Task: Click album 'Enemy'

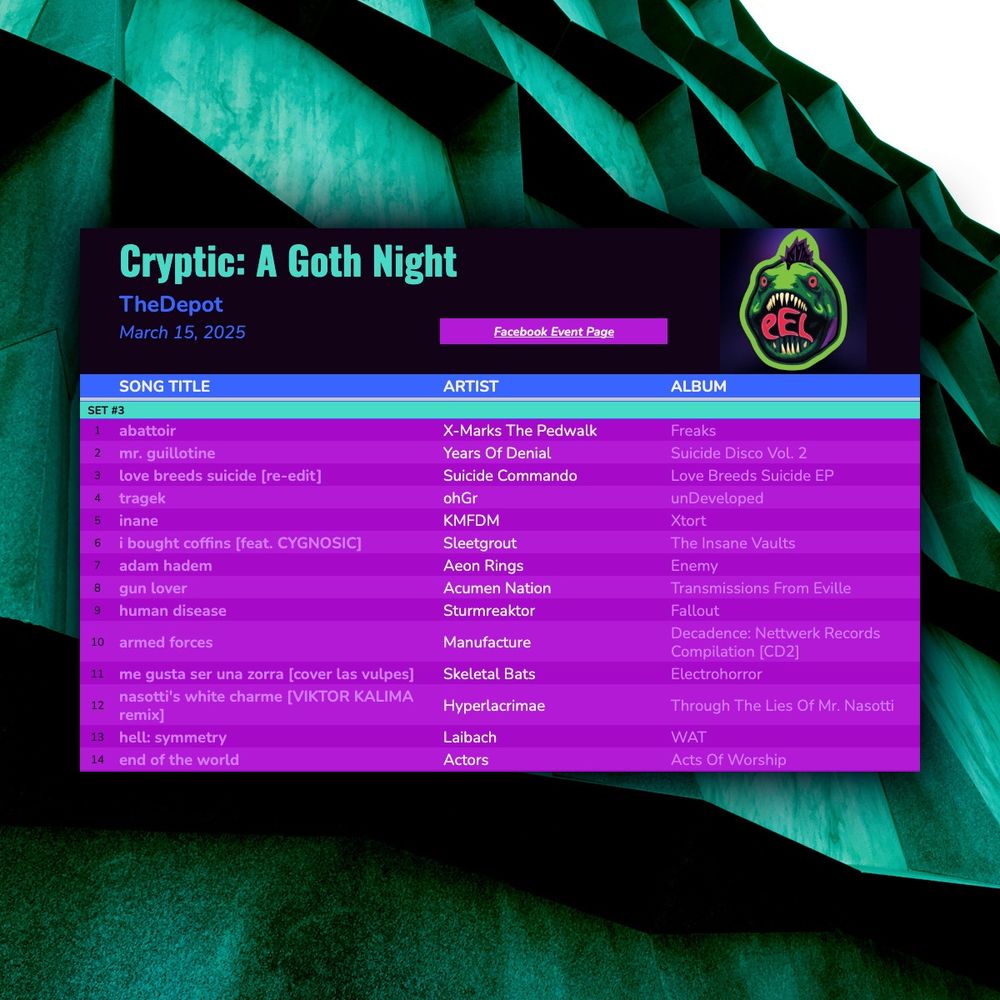Action: point(694,566)
